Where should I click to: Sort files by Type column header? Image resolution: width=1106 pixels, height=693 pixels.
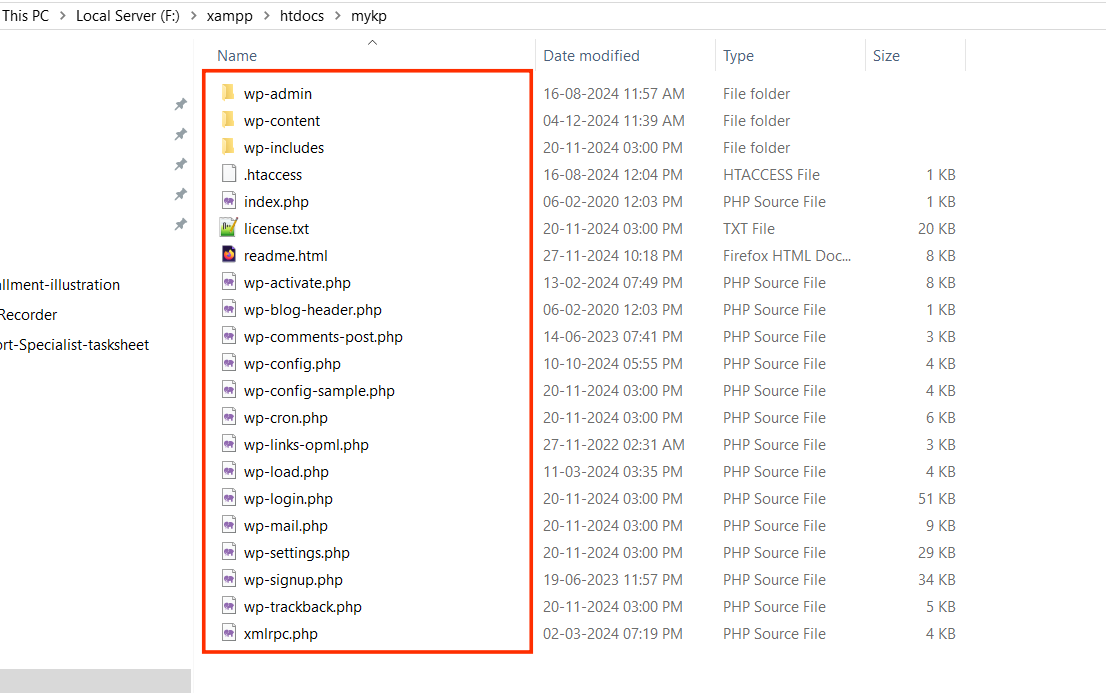pos(738,56)
